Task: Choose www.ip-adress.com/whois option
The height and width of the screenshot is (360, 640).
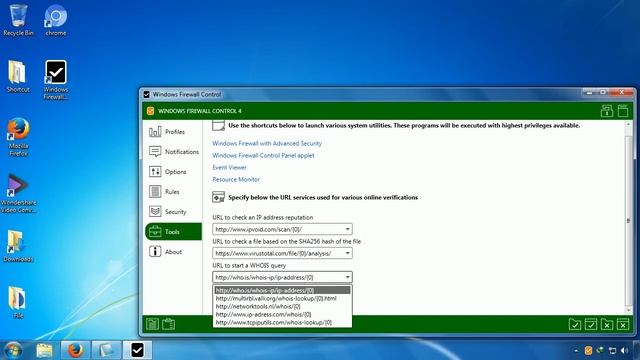Action: 282,314
